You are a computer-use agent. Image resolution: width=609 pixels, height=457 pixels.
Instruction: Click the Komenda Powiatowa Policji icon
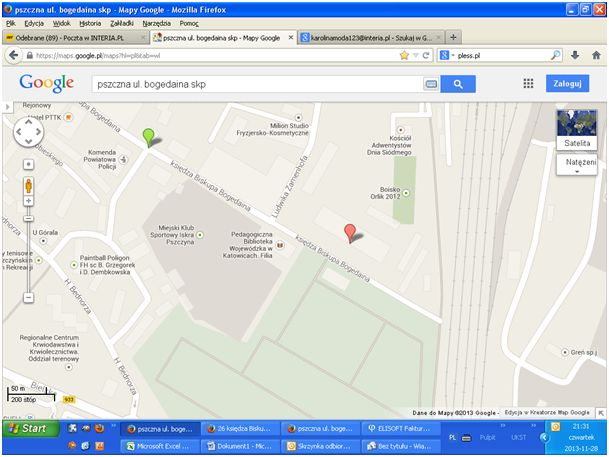(x=124, y=159)
